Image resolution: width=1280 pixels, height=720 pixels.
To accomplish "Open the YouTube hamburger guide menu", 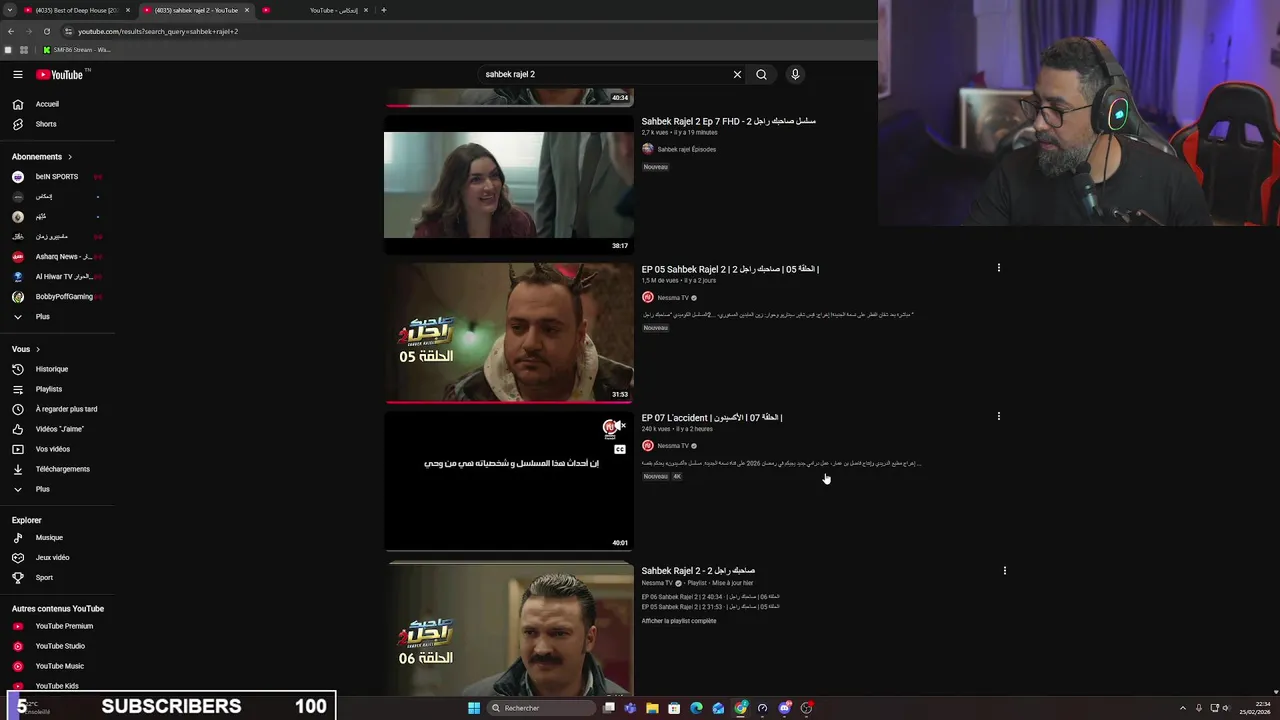I will [x=18, y=74].
